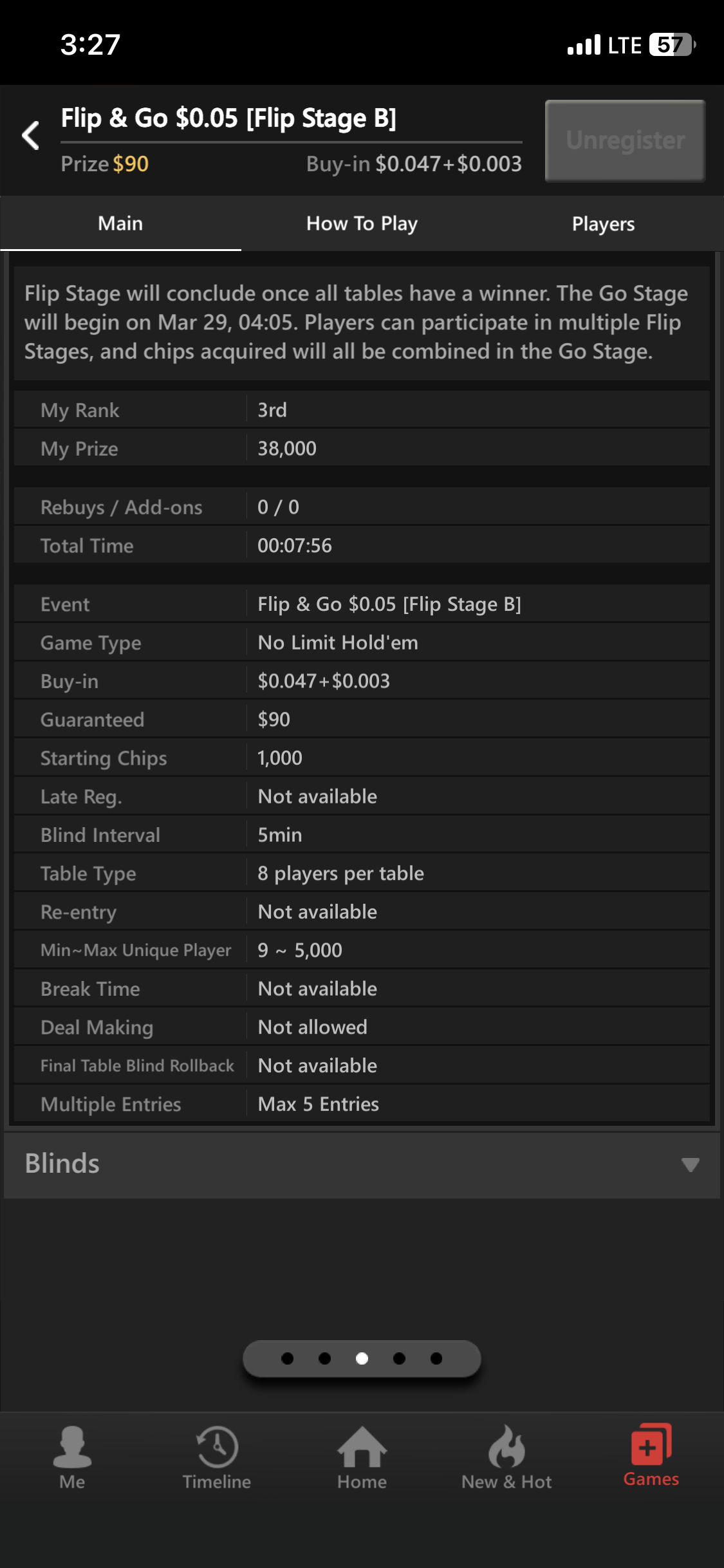Tap the battery status indicator
Viewport: 724px width, 1568px height.
point(672,45)
